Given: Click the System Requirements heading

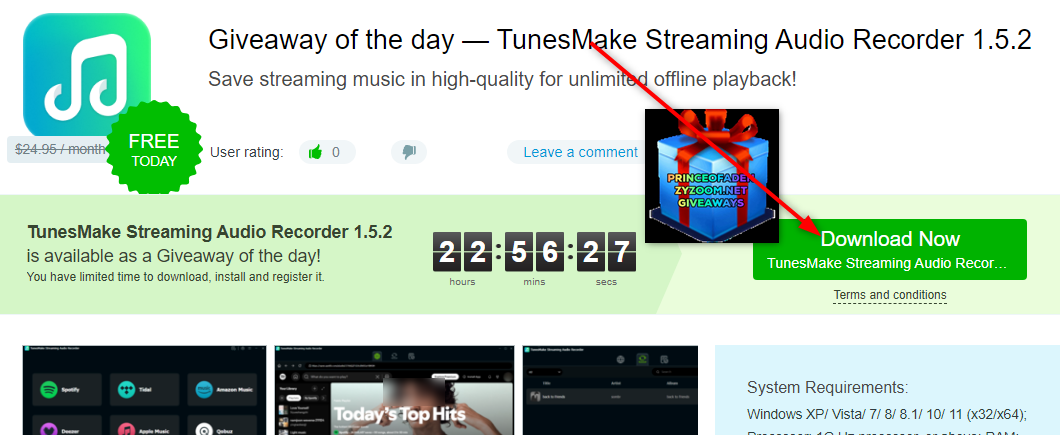Looking at the screenshot, I should (827, 388).
